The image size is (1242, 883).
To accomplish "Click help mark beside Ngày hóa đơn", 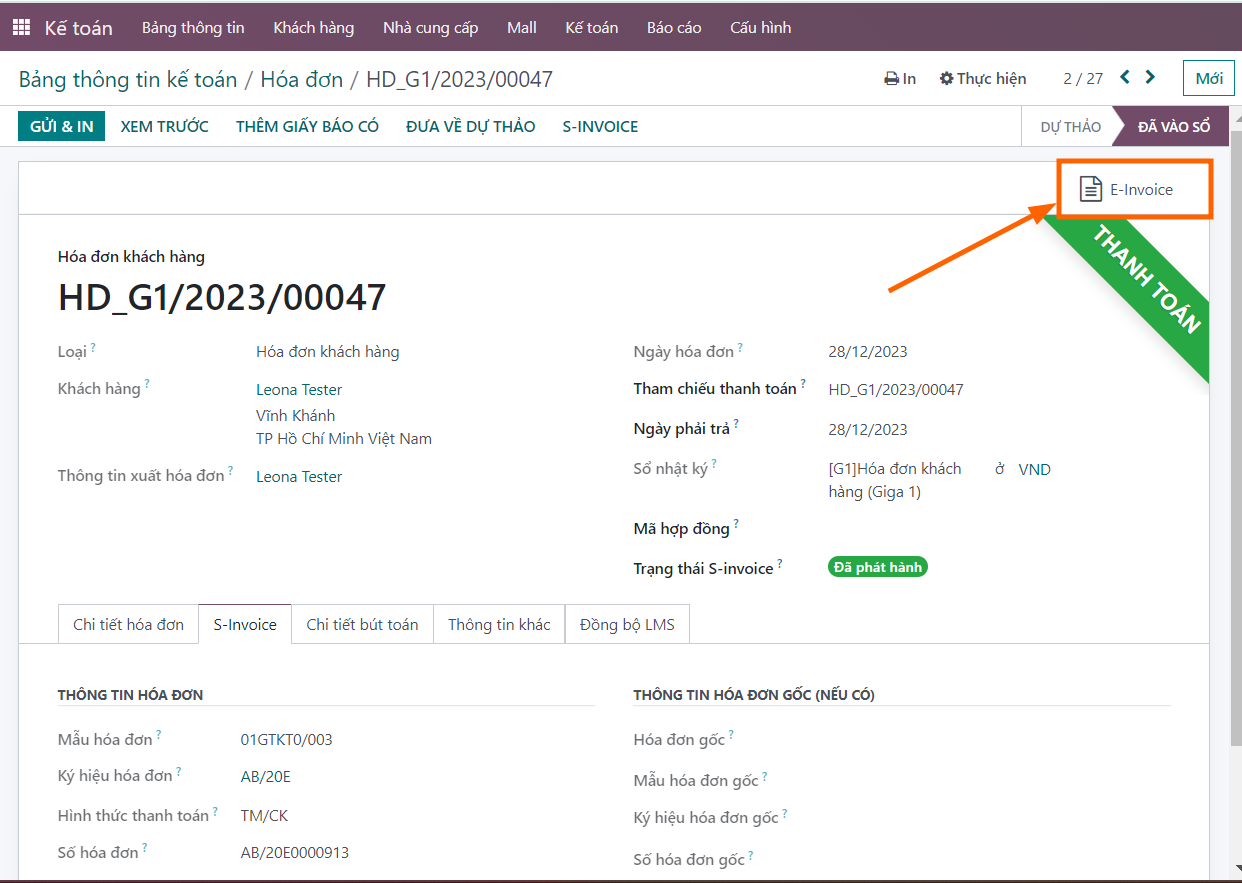I will pos(741,347).
